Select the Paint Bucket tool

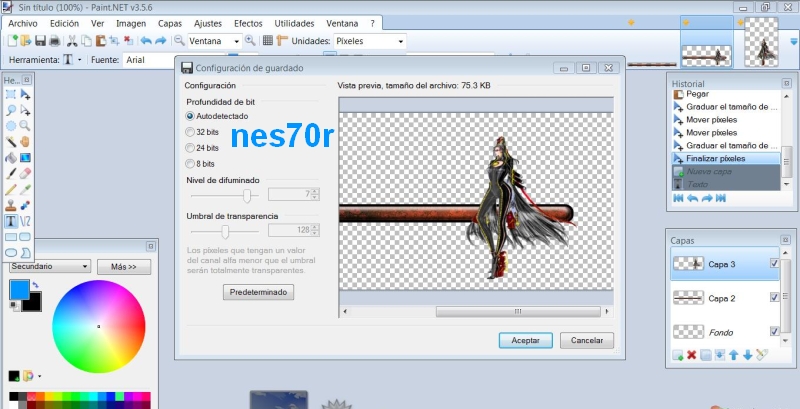(x=11, y=158)
